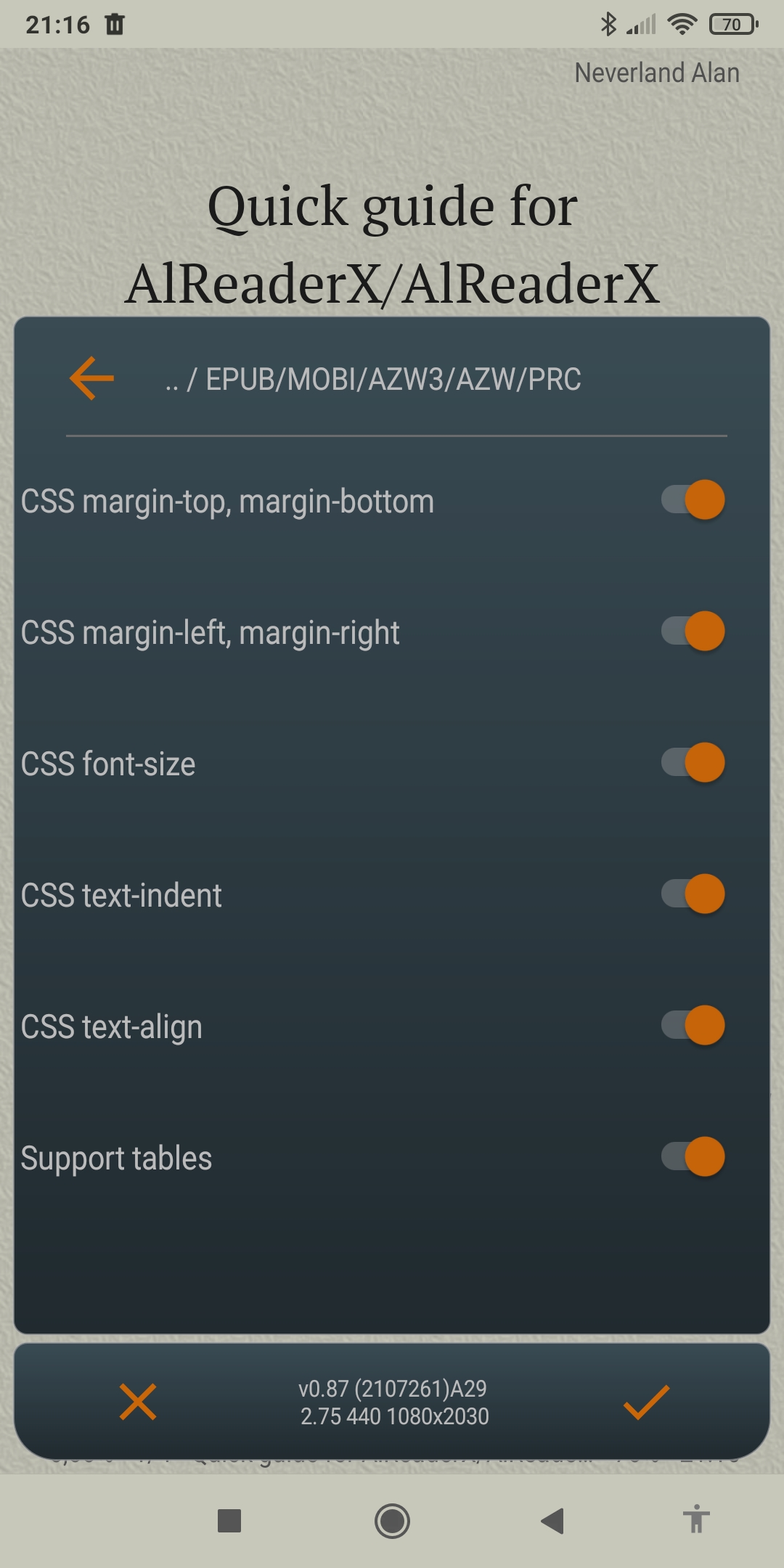Tap the Neverland Alan header text
The image size is (784, 1568).
tap(657, 73)
